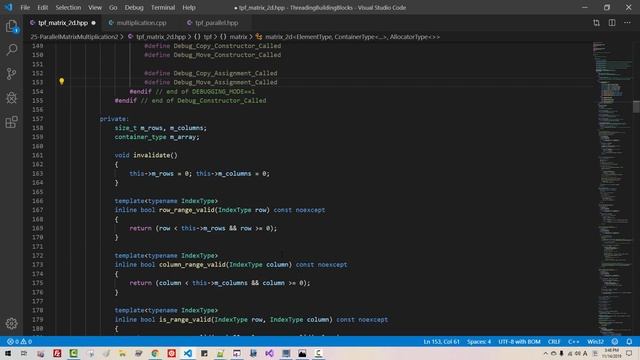Open the Extensions view

11,122
